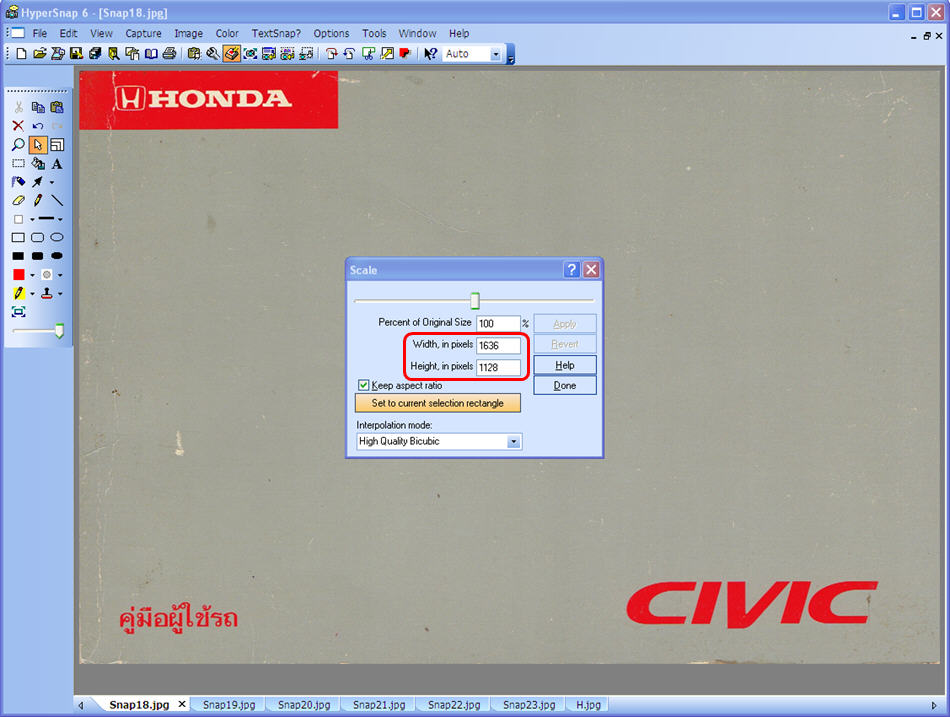Click Set to current selection rectangle
Screen dimensions: 950x717
point(437,403)
